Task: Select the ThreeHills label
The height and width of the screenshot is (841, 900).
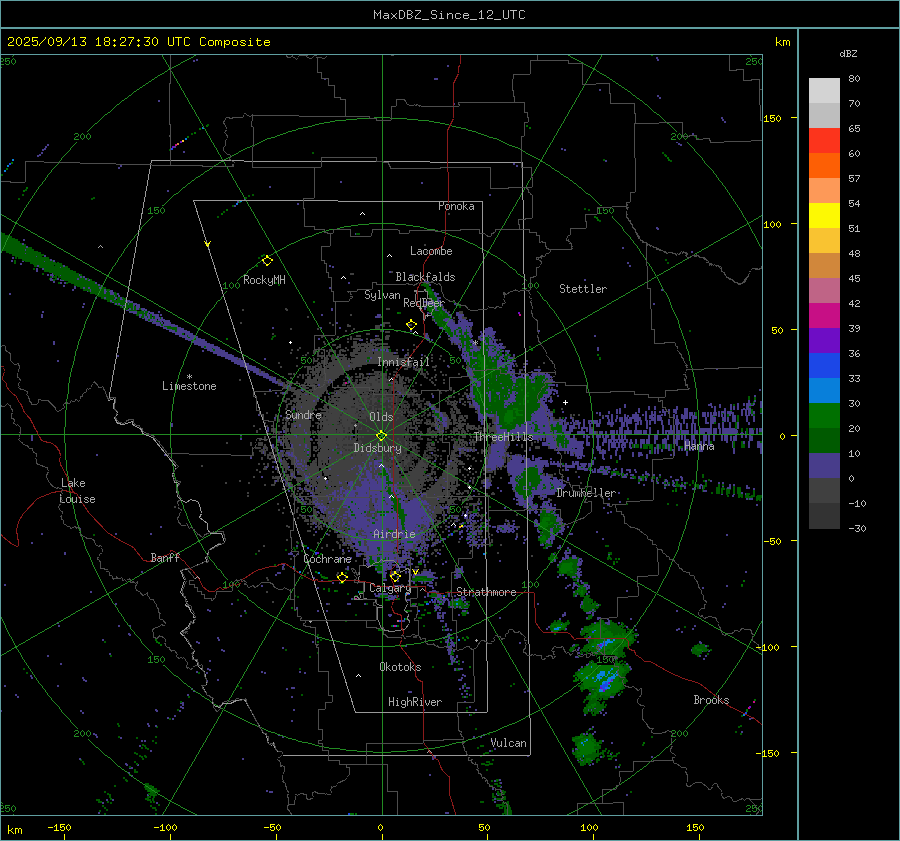Action: click(x=503, y=437)
